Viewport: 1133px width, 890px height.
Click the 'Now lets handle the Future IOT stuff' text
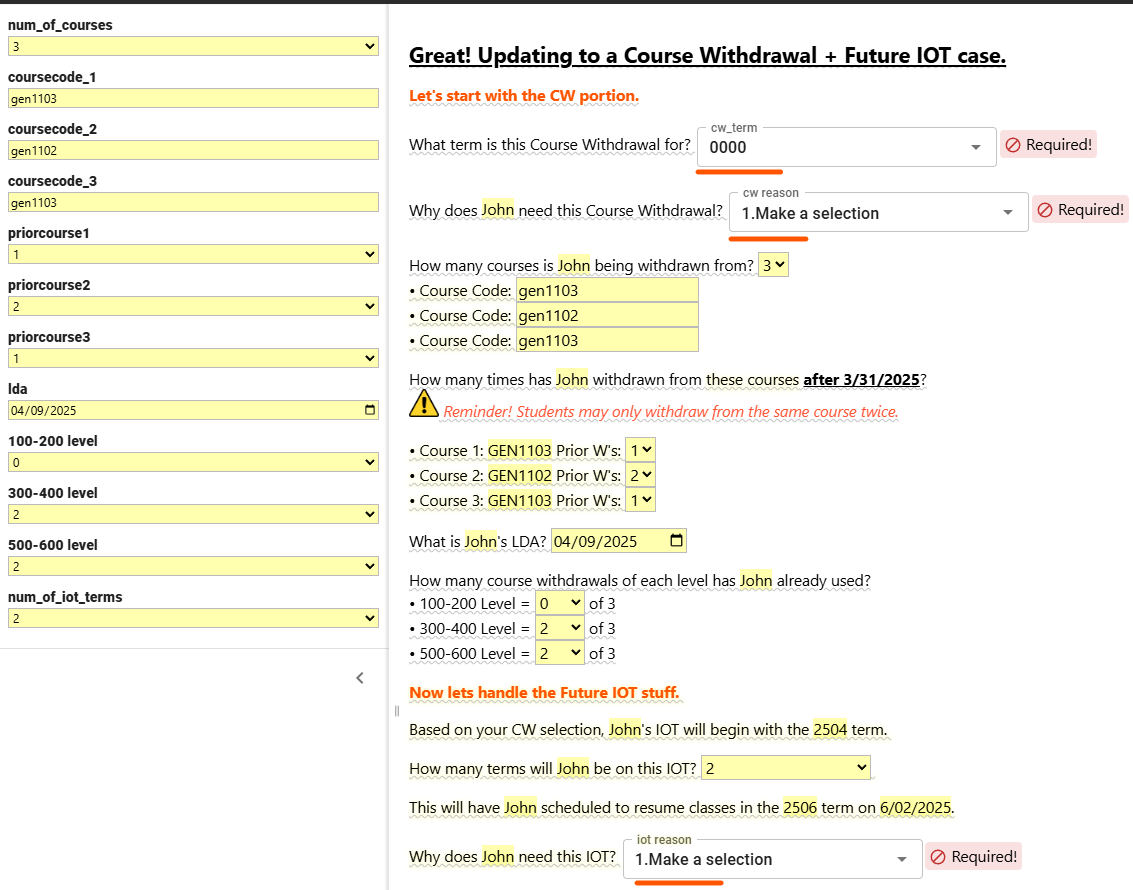point(544,693)
